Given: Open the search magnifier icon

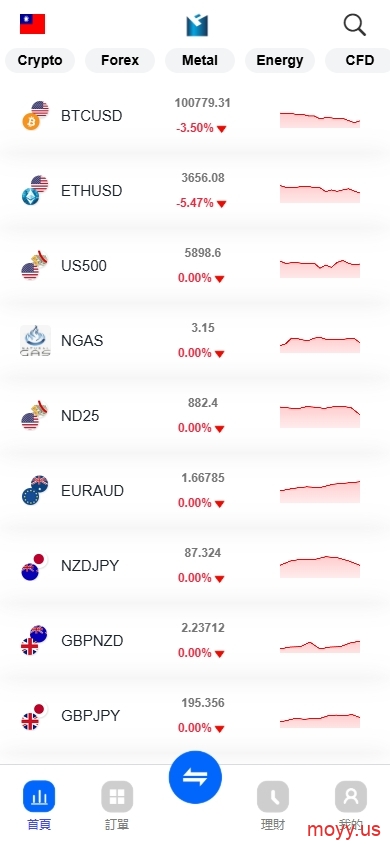Looking at the screenshot, I should tap(354, 25).
